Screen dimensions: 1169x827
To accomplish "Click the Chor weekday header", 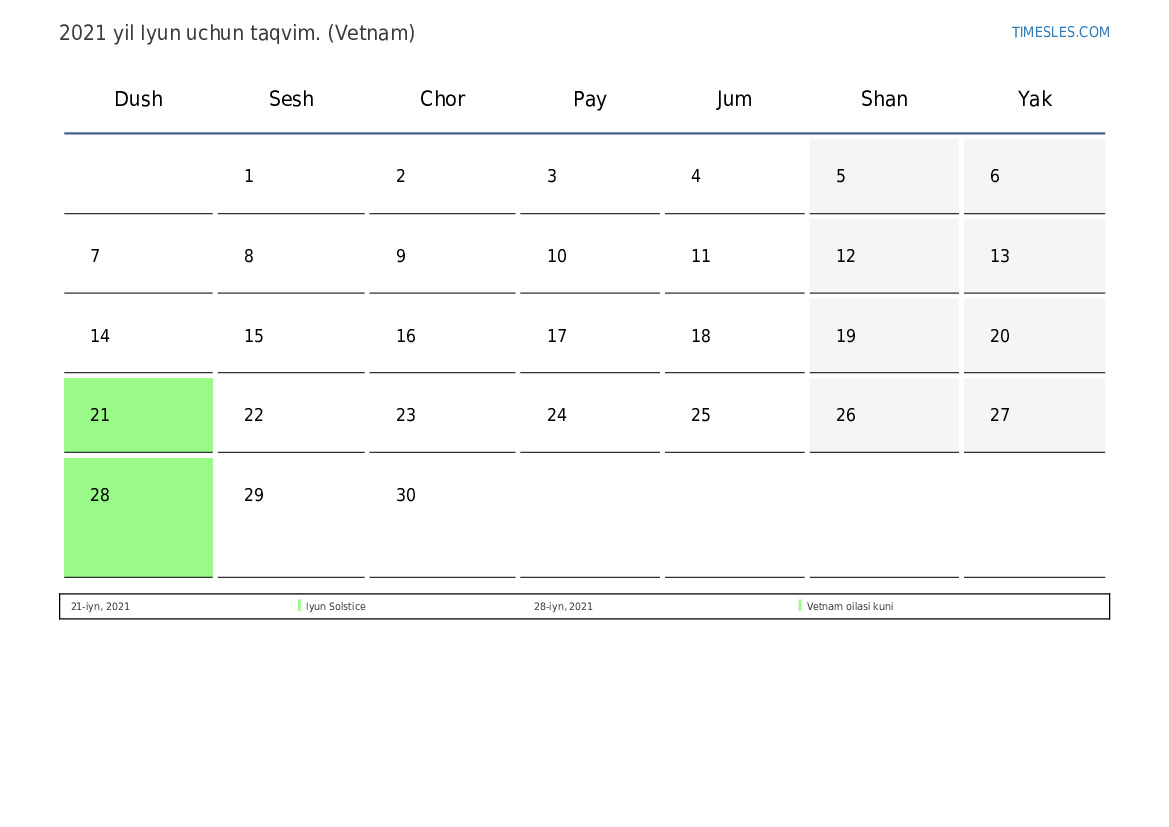I will click(x=442, y=99).
